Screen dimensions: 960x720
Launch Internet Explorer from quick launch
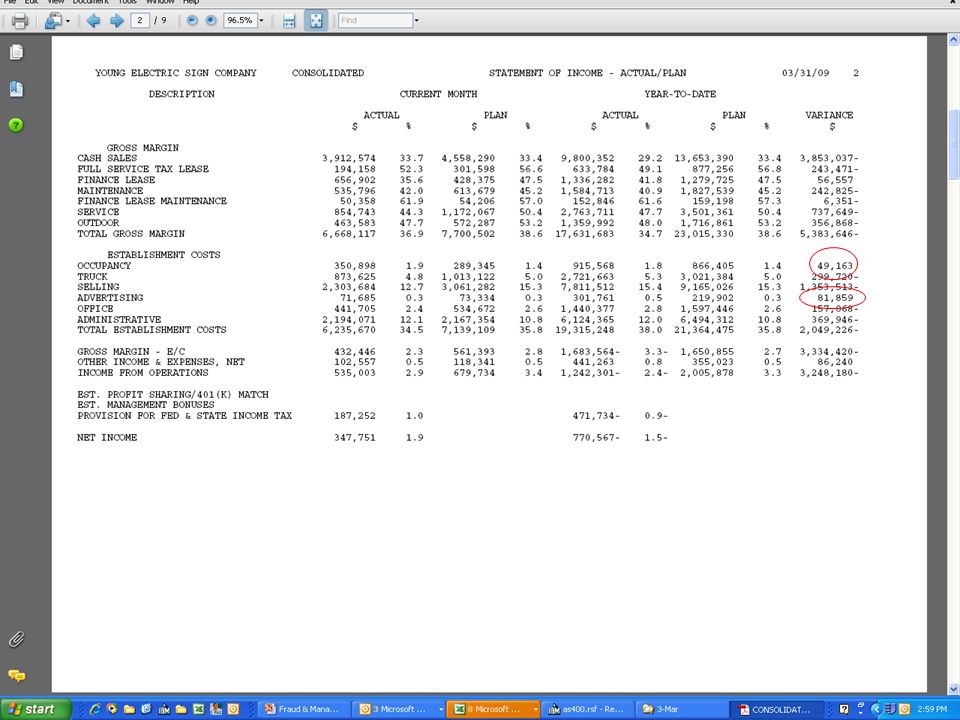[x=95, y=709]
